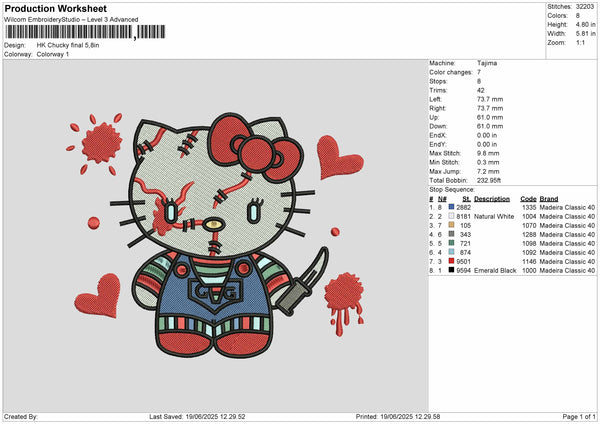Screen dimensions: 600x424
Task: Click the Width value 5.81 in
Action: (585, 34)
